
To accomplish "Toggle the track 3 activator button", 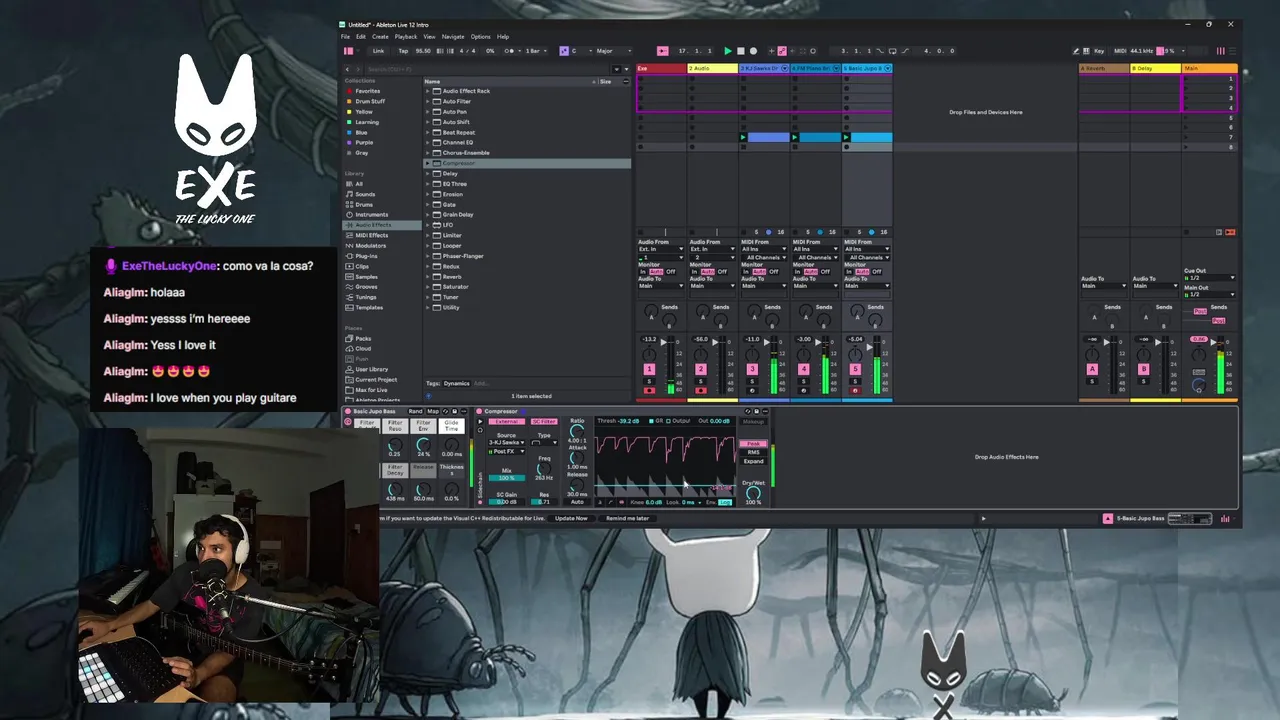I will [x=752, y=369].
